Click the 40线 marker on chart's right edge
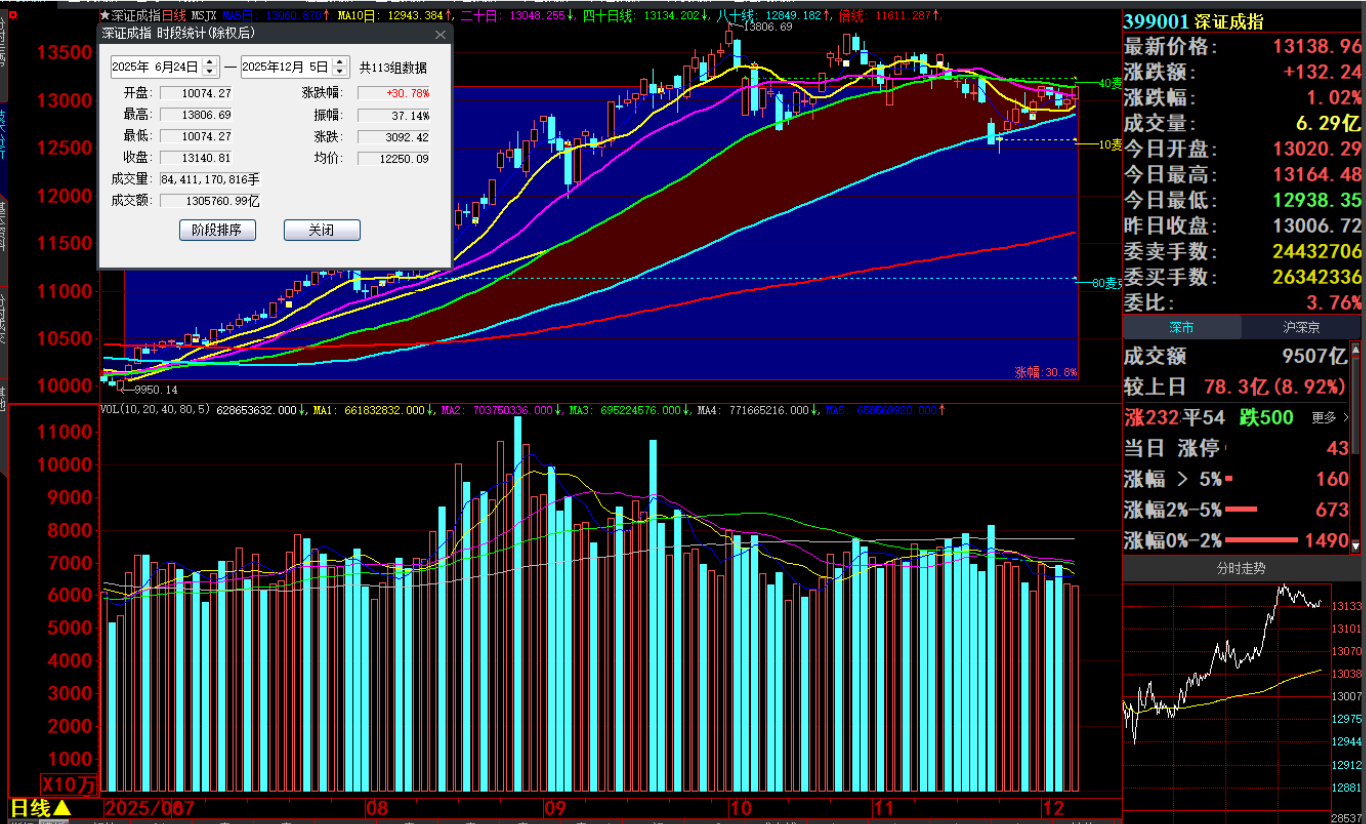 tap(1107, 83)
